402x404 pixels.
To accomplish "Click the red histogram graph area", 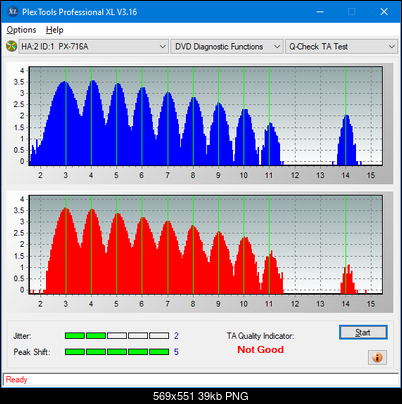I will [206, 245].
